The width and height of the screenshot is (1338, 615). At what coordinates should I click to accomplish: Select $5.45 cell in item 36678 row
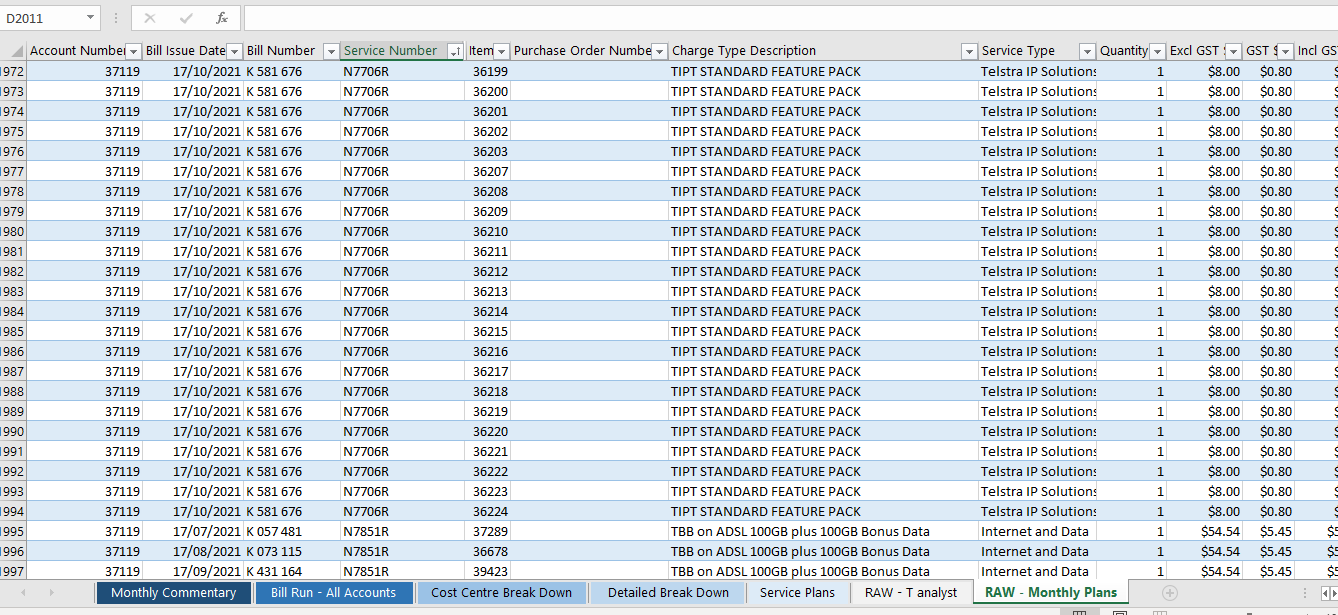(x=1269, y=551)
